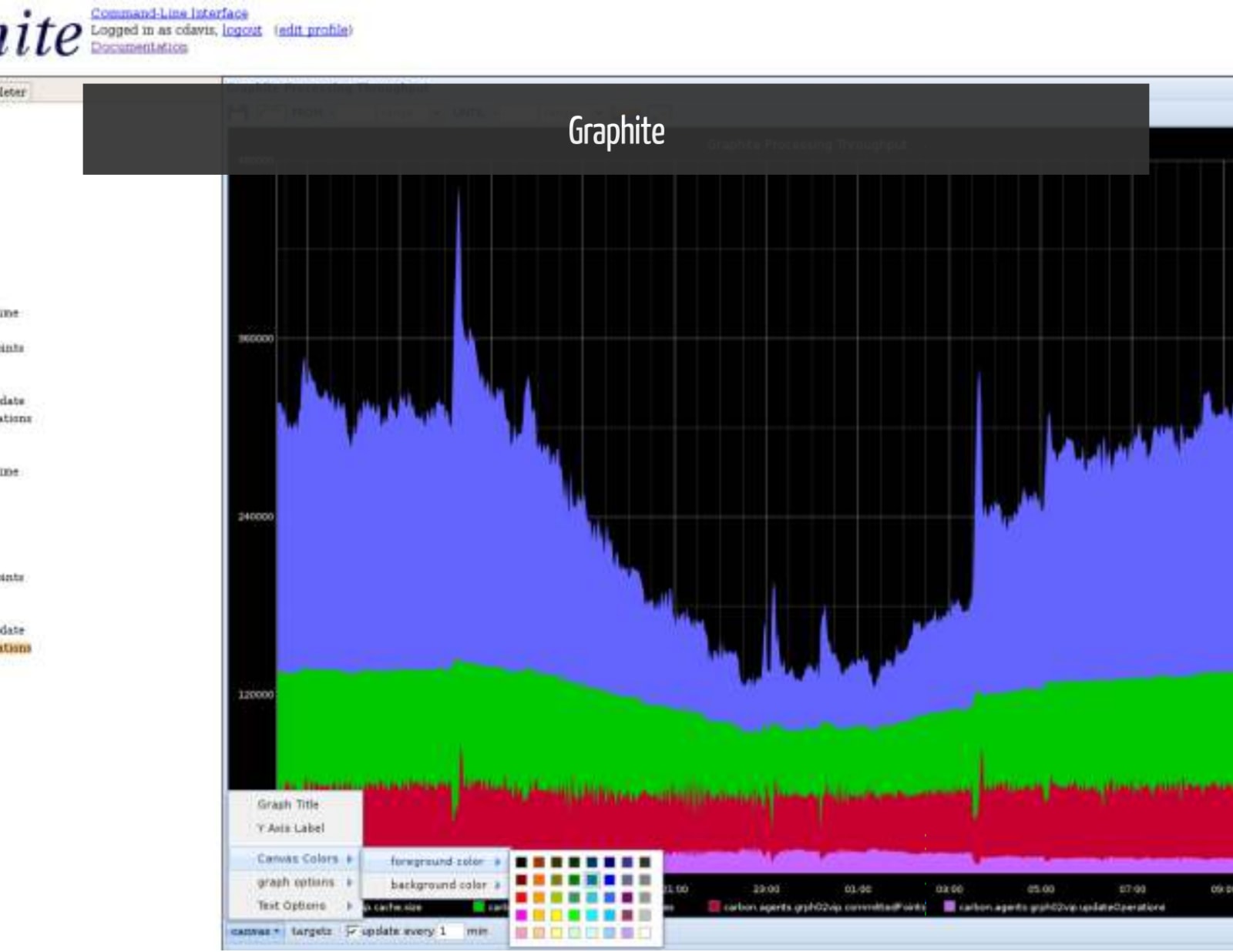Click the committedPoints legend label text
Image resolution: width=1233 pixels, height=952 pixels.
[x=825, y=907]
